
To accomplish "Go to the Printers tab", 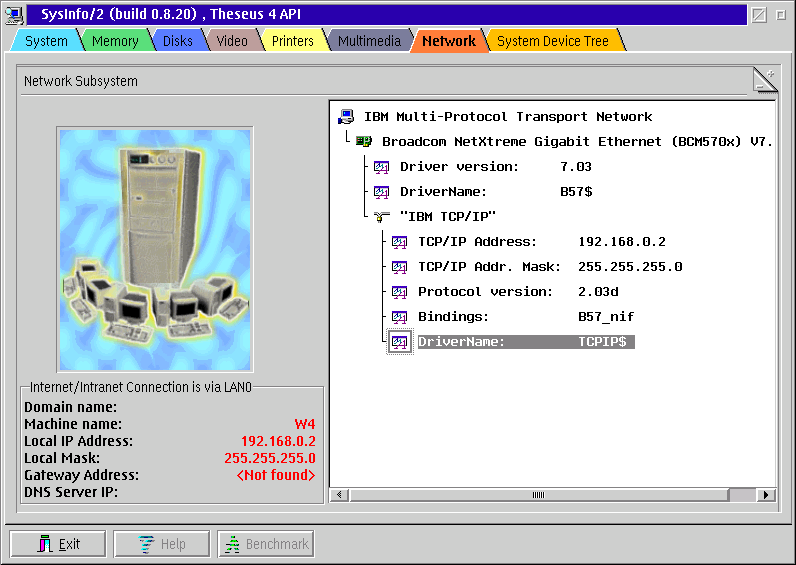I will tap(293, 41).
